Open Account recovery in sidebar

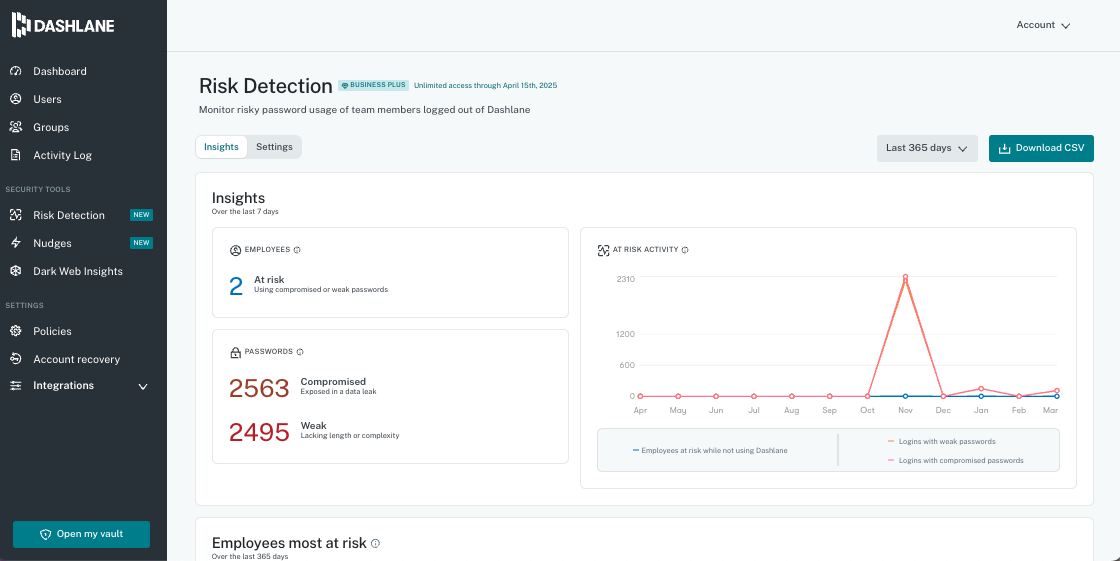76,359
